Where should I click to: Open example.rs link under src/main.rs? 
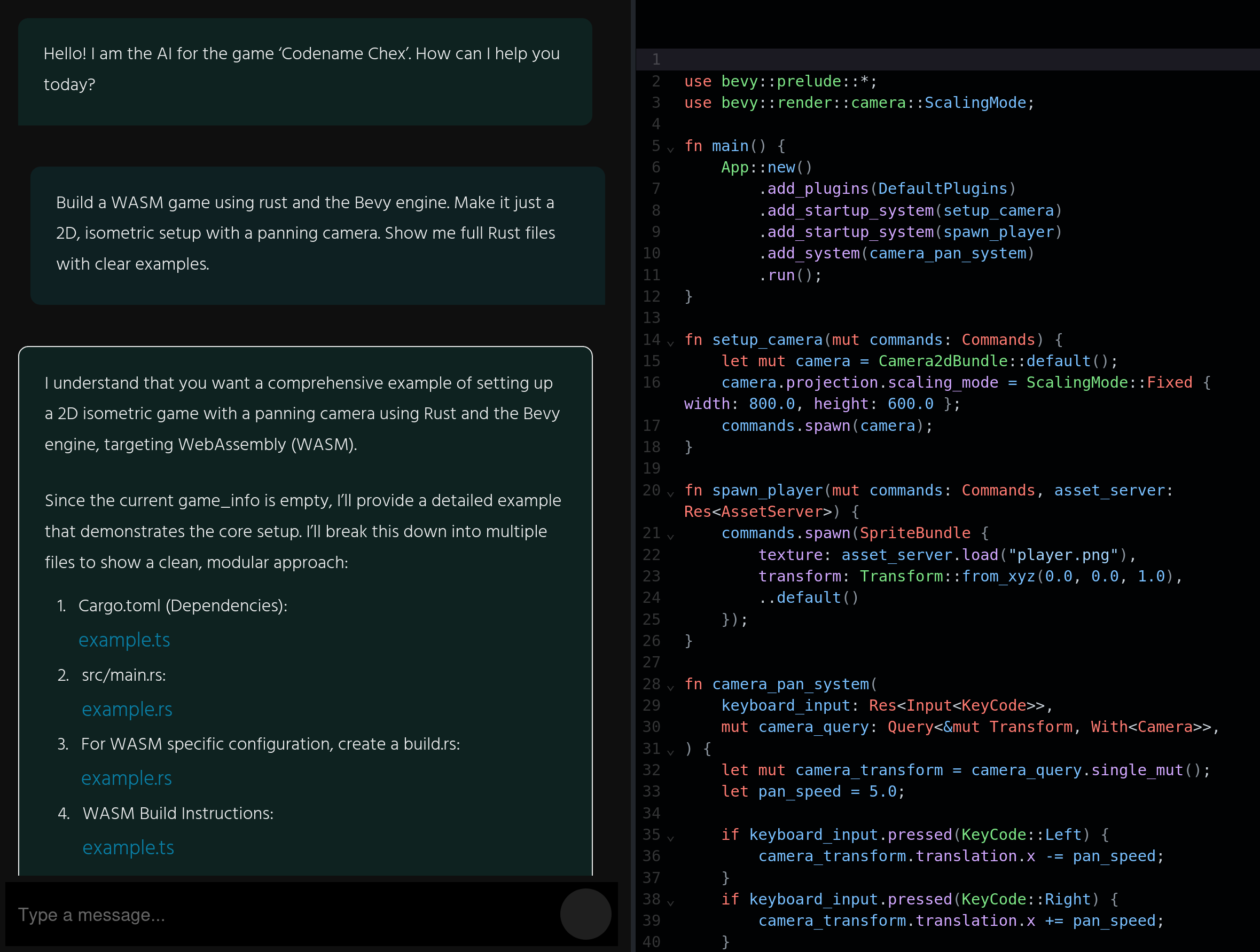(127, 710)
